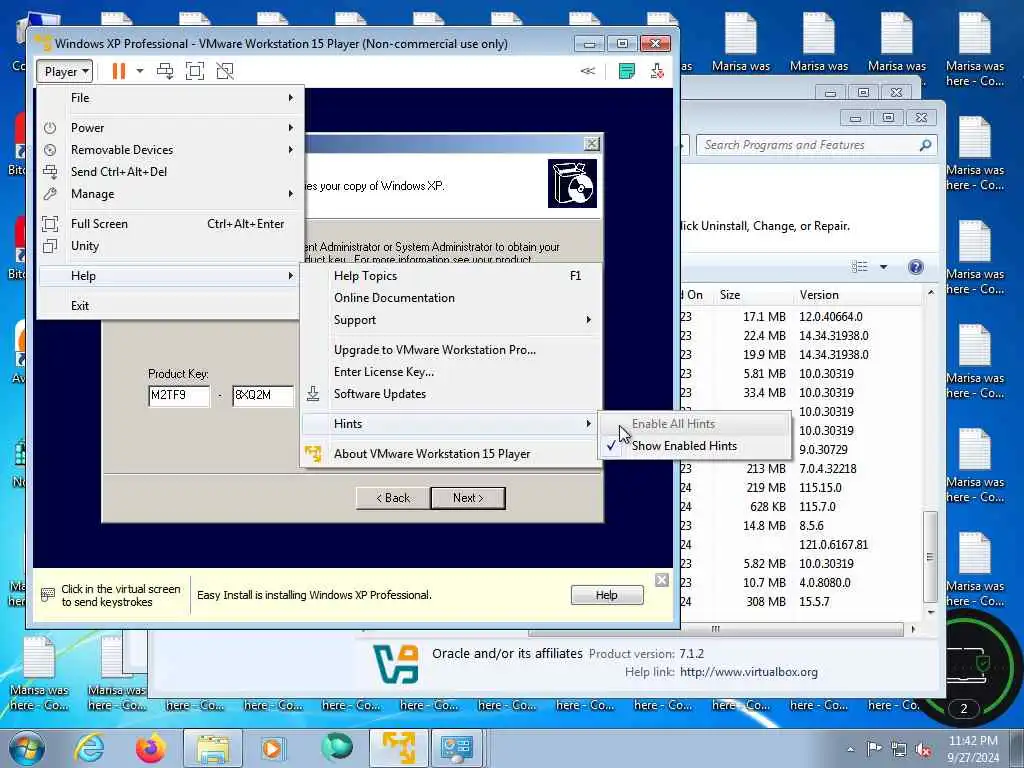Open the Manage submenu
This screenshot has width=1024, height=768.
[x=171, y=194]
